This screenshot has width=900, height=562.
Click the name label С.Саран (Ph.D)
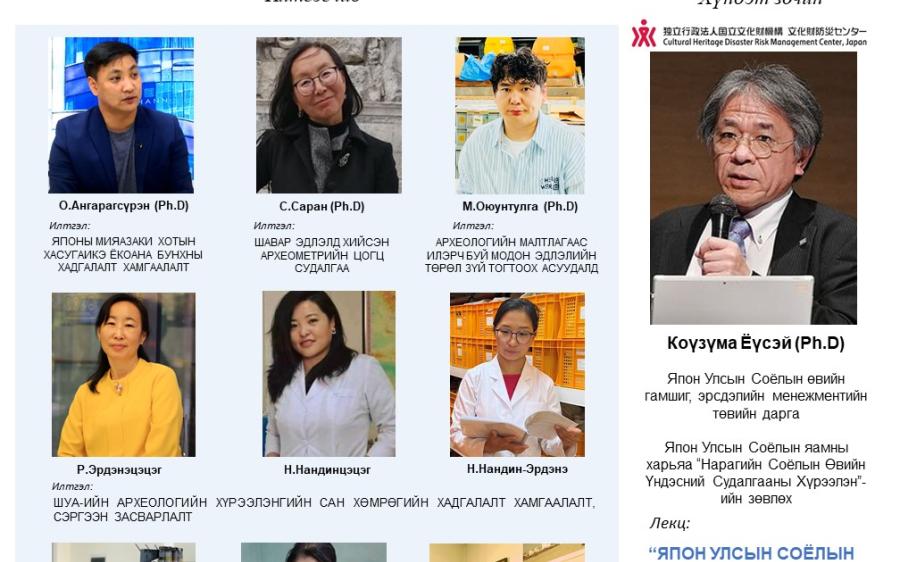point(322,206)
